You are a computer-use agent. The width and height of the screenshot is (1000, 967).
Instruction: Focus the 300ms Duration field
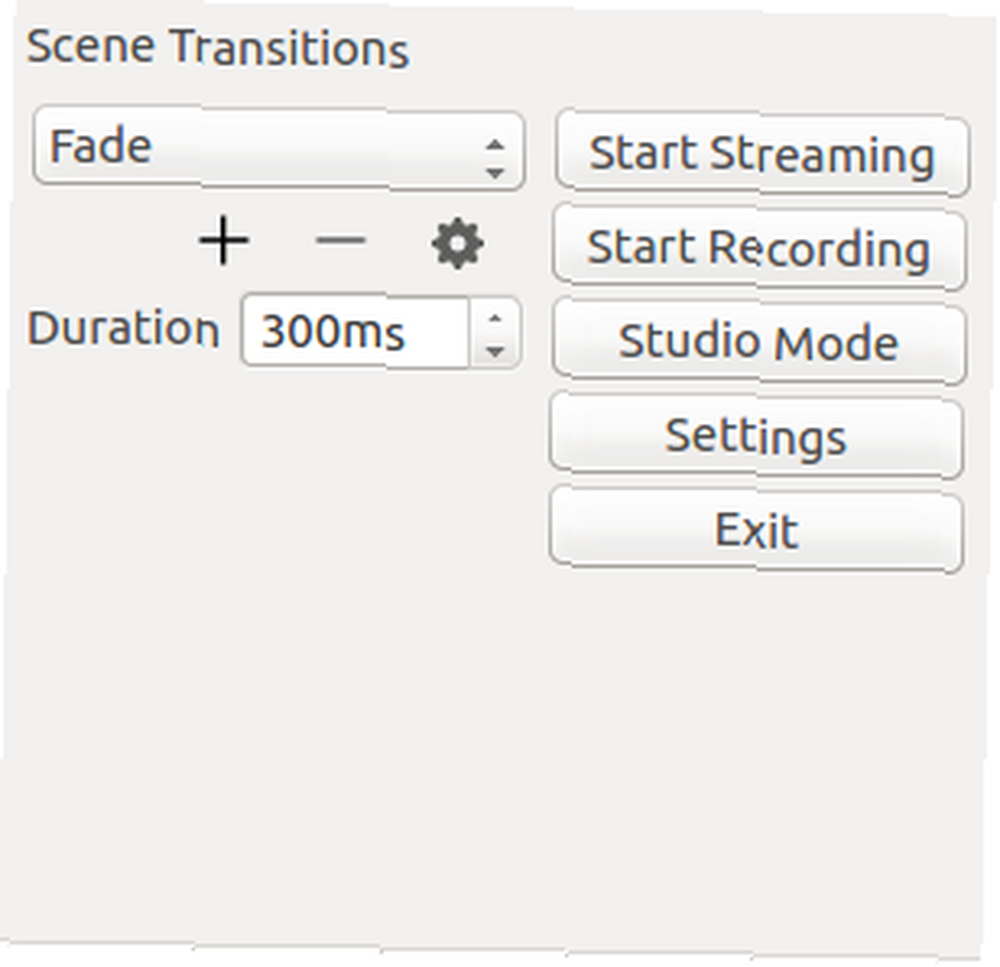(356, 332)
